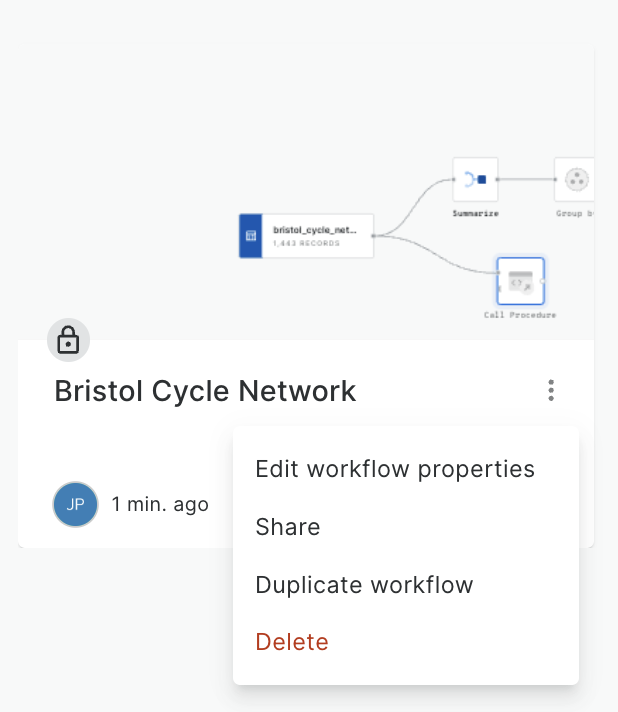Choose the red Delete option
Screen dimensions: 618x712
pos(292,642)
